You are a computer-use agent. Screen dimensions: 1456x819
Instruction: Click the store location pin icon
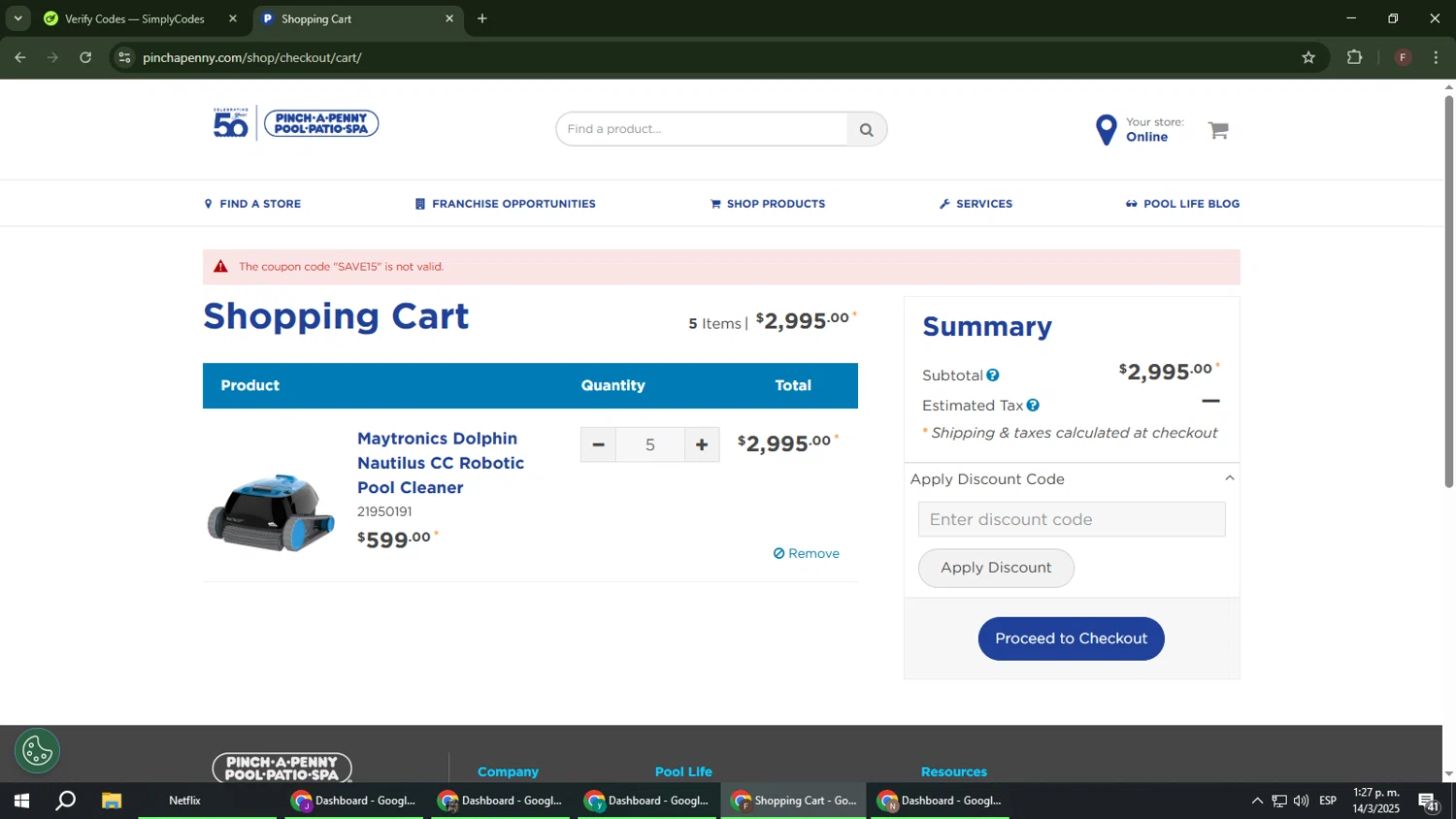(1106, 130)
